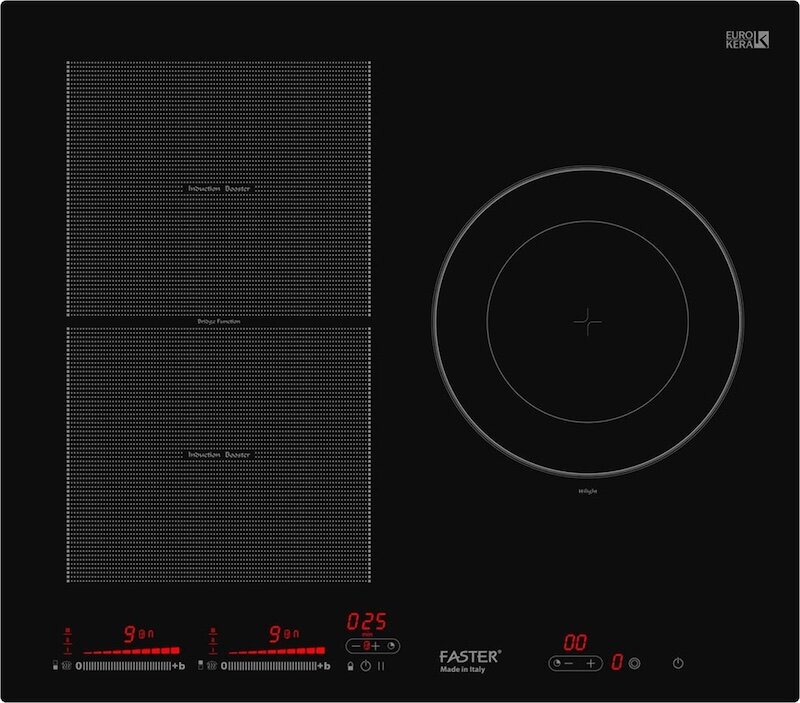800x703 pixels.
Task: Decrease the 00 timer with the minus key
Action: [567, 663]
